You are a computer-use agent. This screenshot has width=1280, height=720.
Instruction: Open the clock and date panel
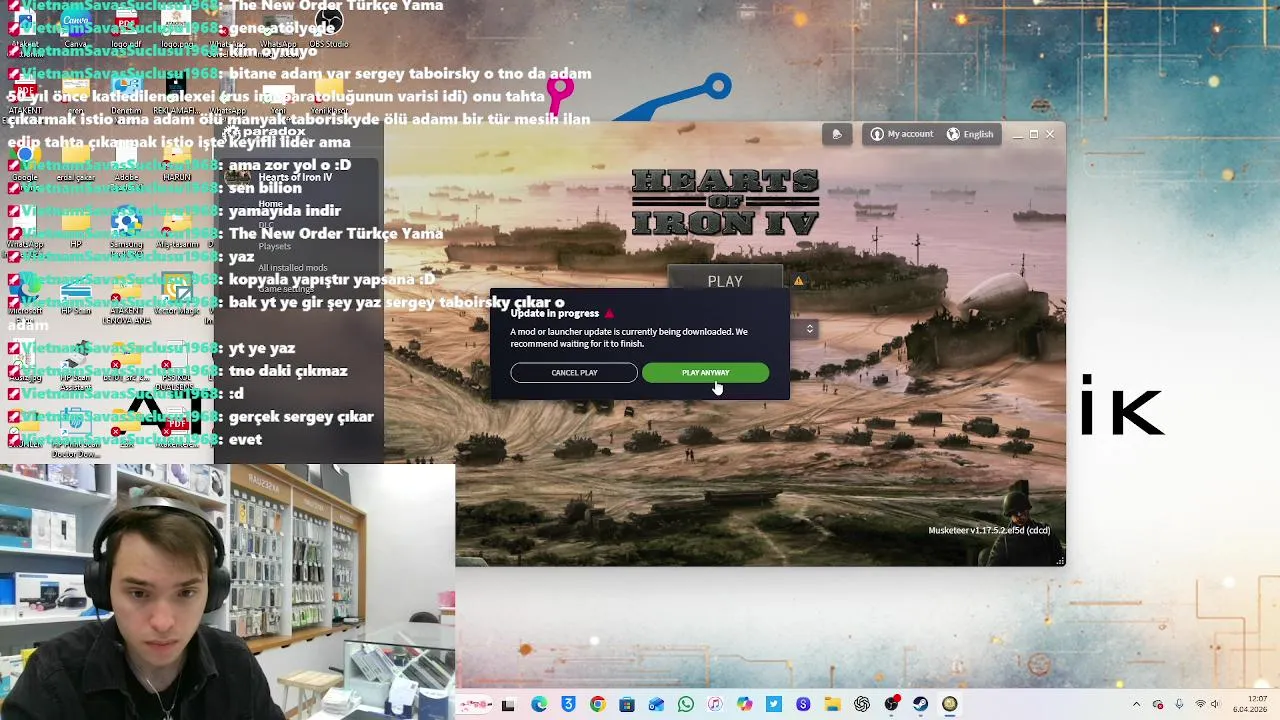[1250, 704]
